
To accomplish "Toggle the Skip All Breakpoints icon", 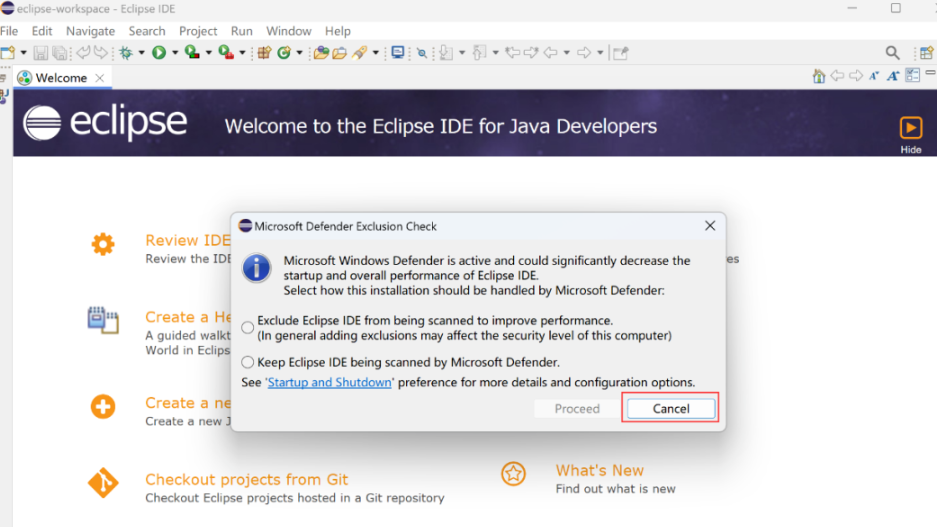I will [x=422, y=53].
